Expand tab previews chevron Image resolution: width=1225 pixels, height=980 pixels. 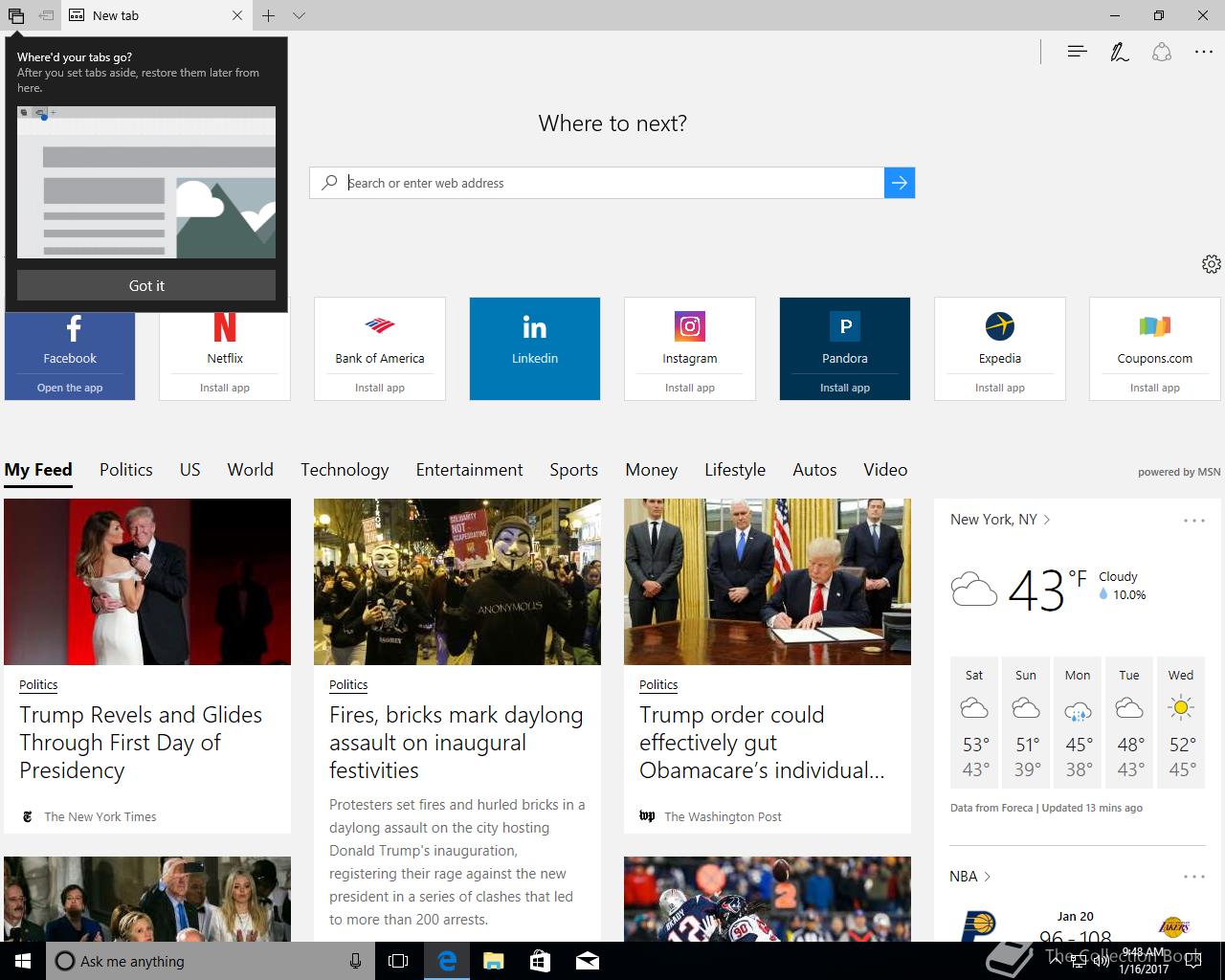(300, 15)
